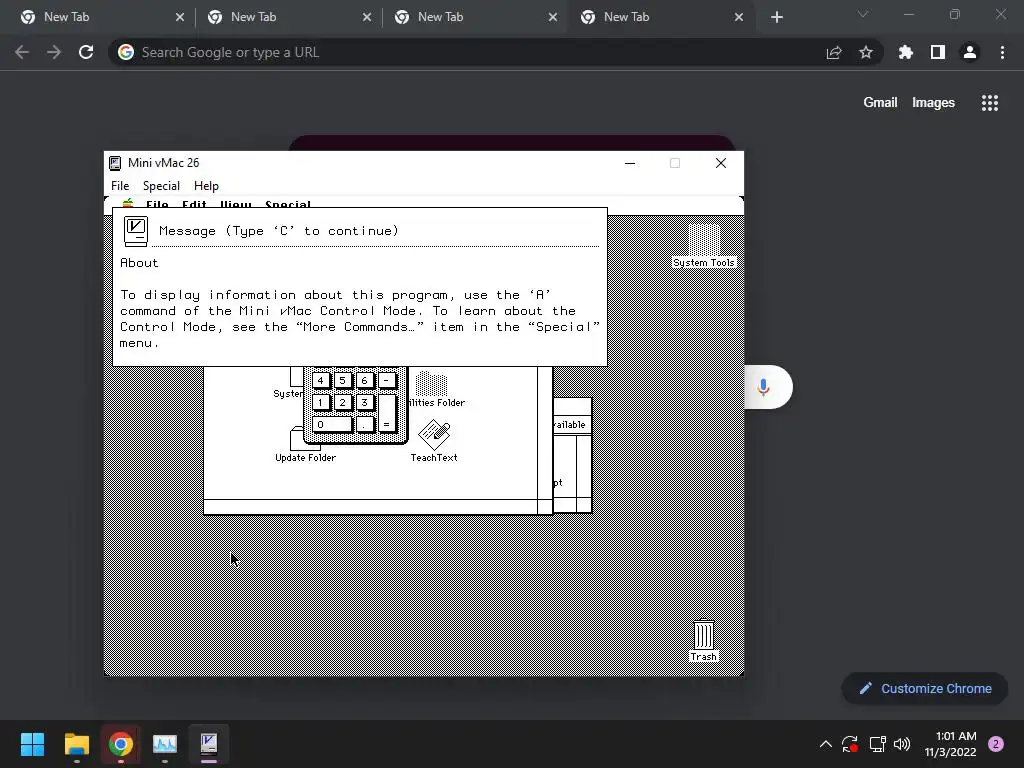This screenshot has width=1024, height=768.
Task: Switch to the second New Tab
Action: click(289, 17)
